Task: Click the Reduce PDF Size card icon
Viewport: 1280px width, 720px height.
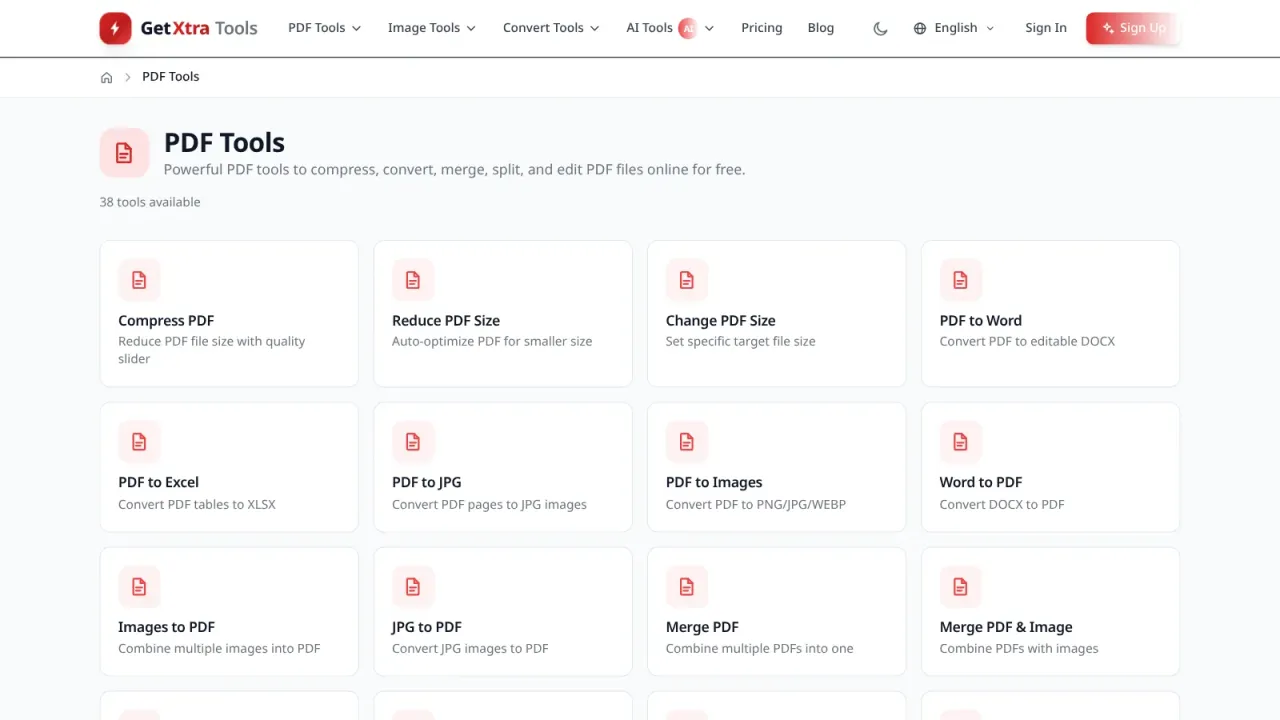Action: pos(413,280)
